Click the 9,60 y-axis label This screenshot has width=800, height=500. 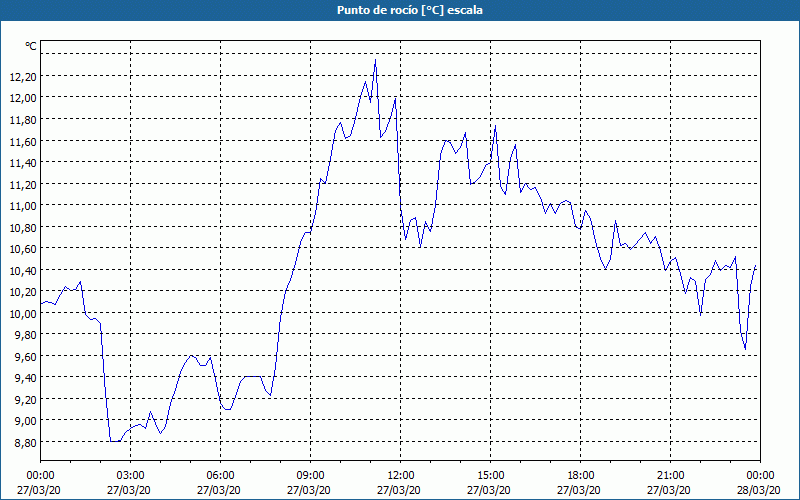[x=26, y=357]
